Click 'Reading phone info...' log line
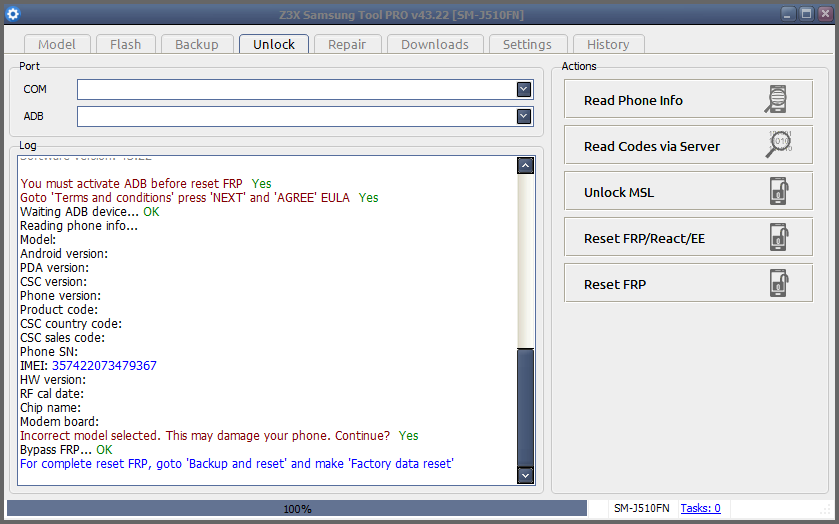The width and height of the screenshot is (839, 524). [79, 225]
